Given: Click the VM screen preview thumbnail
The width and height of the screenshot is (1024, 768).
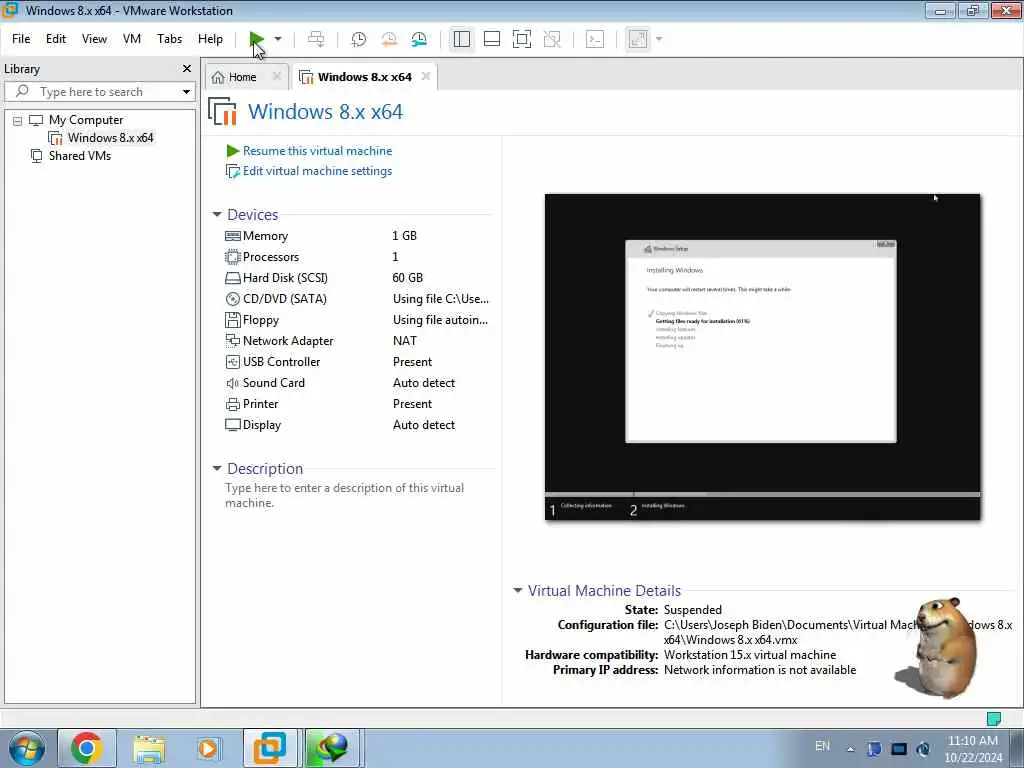Looking at the screenshot, I should pos(762,357).
